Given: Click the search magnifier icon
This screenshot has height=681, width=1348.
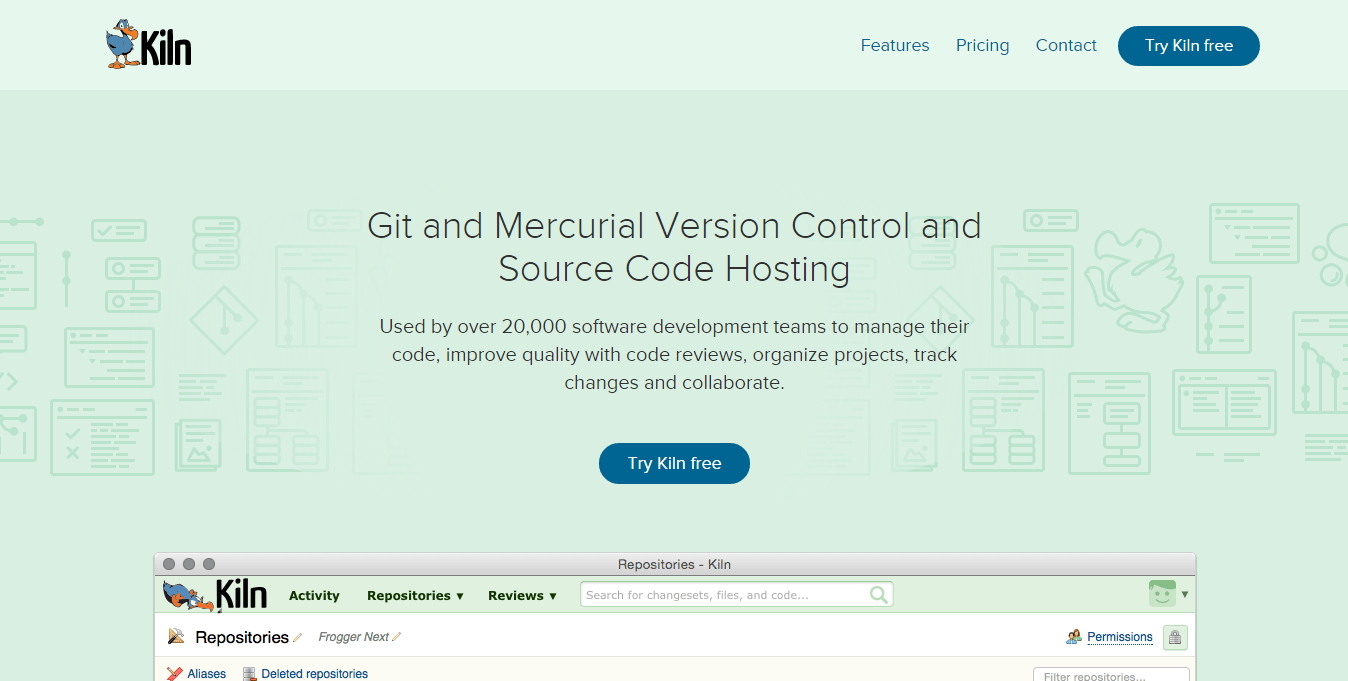Looking at the screenshot, I should (879, 595).
